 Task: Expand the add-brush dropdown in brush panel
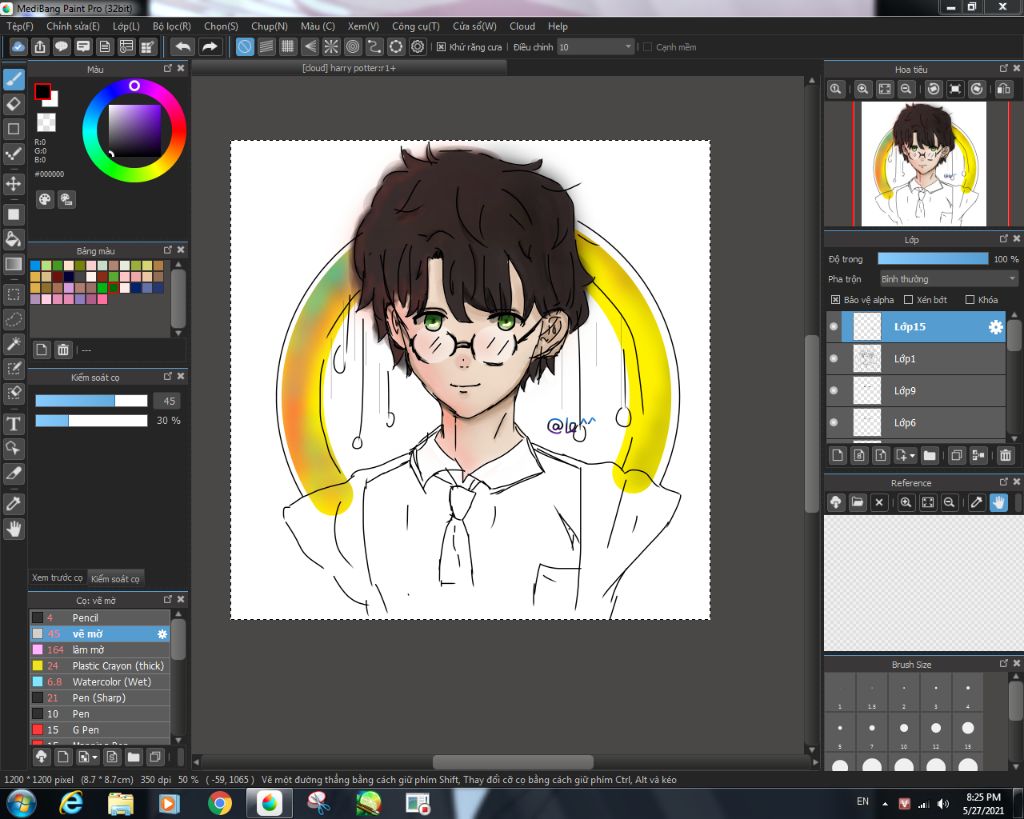[x=95, y=757]
